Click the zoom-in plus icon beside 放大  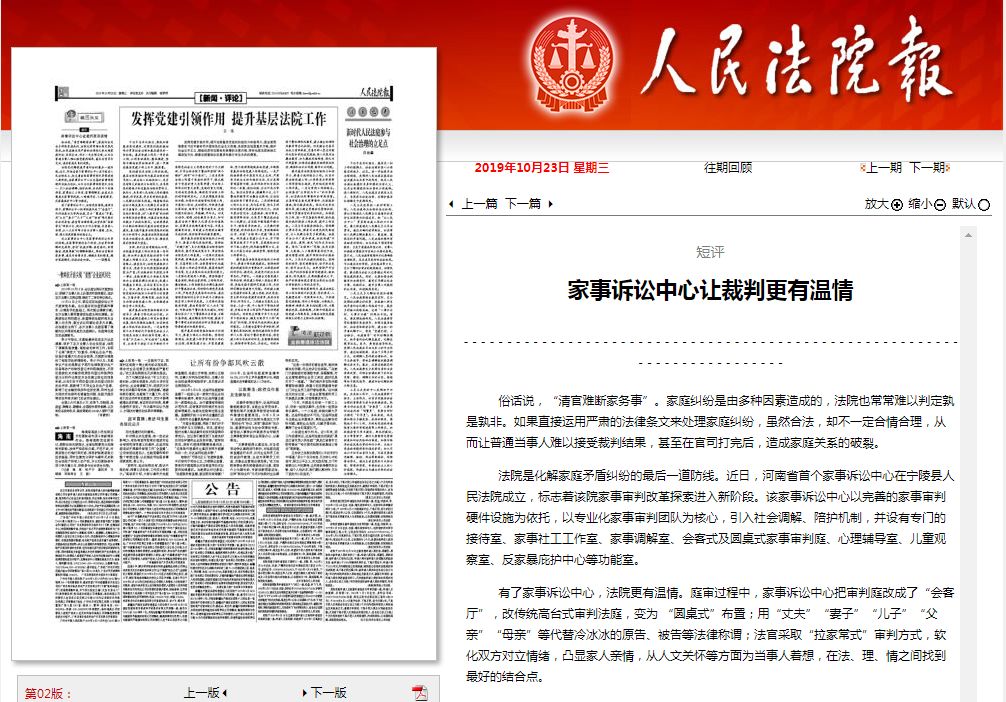pyautogui.click(x=897, y=205)
